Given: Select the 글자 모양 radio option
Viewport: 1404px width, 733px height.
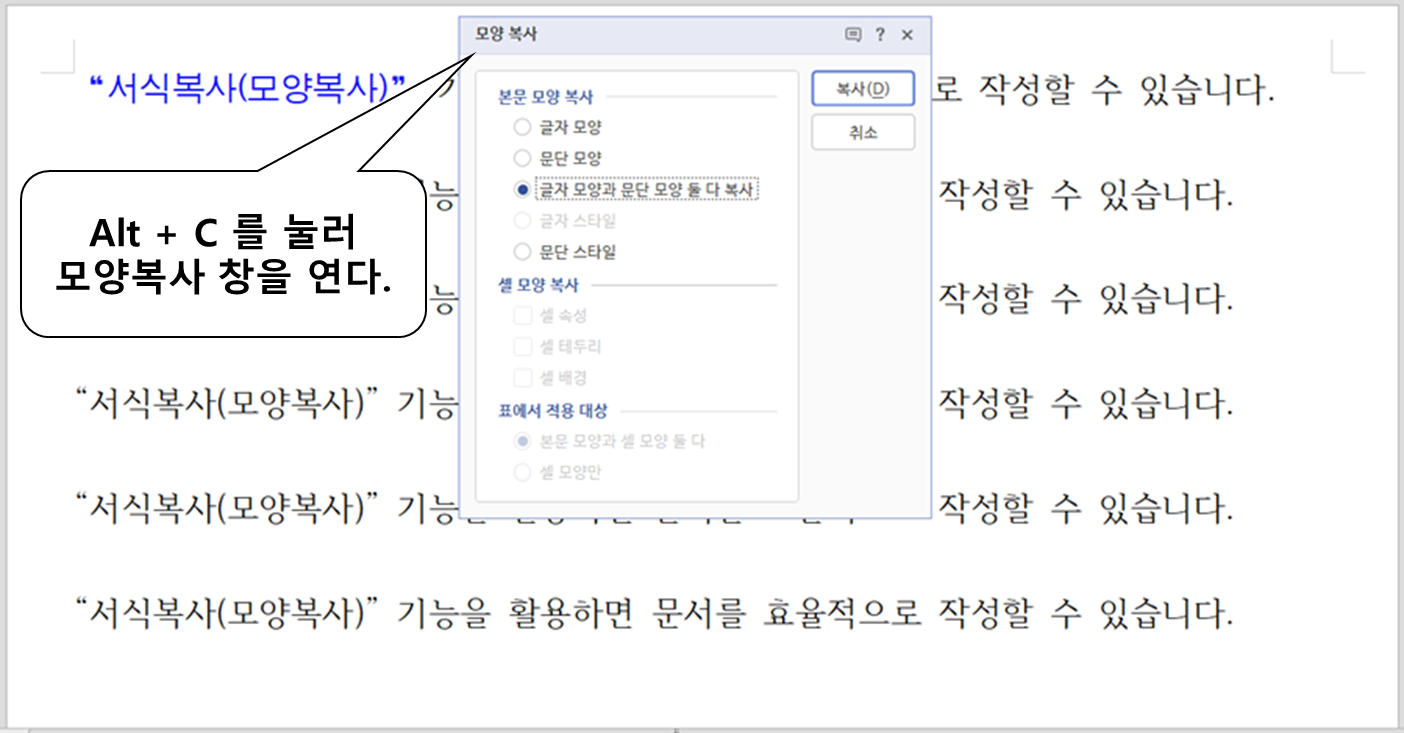Looking at the screenshot, I should [x=558, y=127].
